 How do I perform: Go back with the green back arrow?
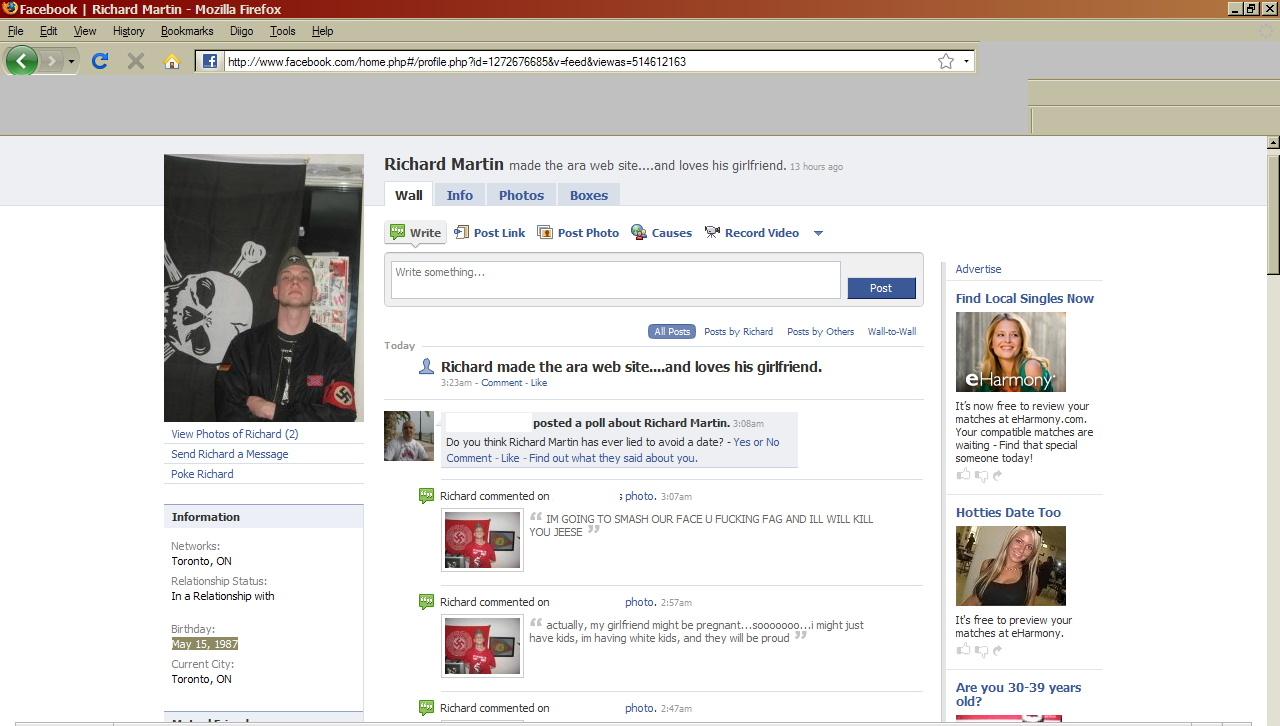coord(21,61)
